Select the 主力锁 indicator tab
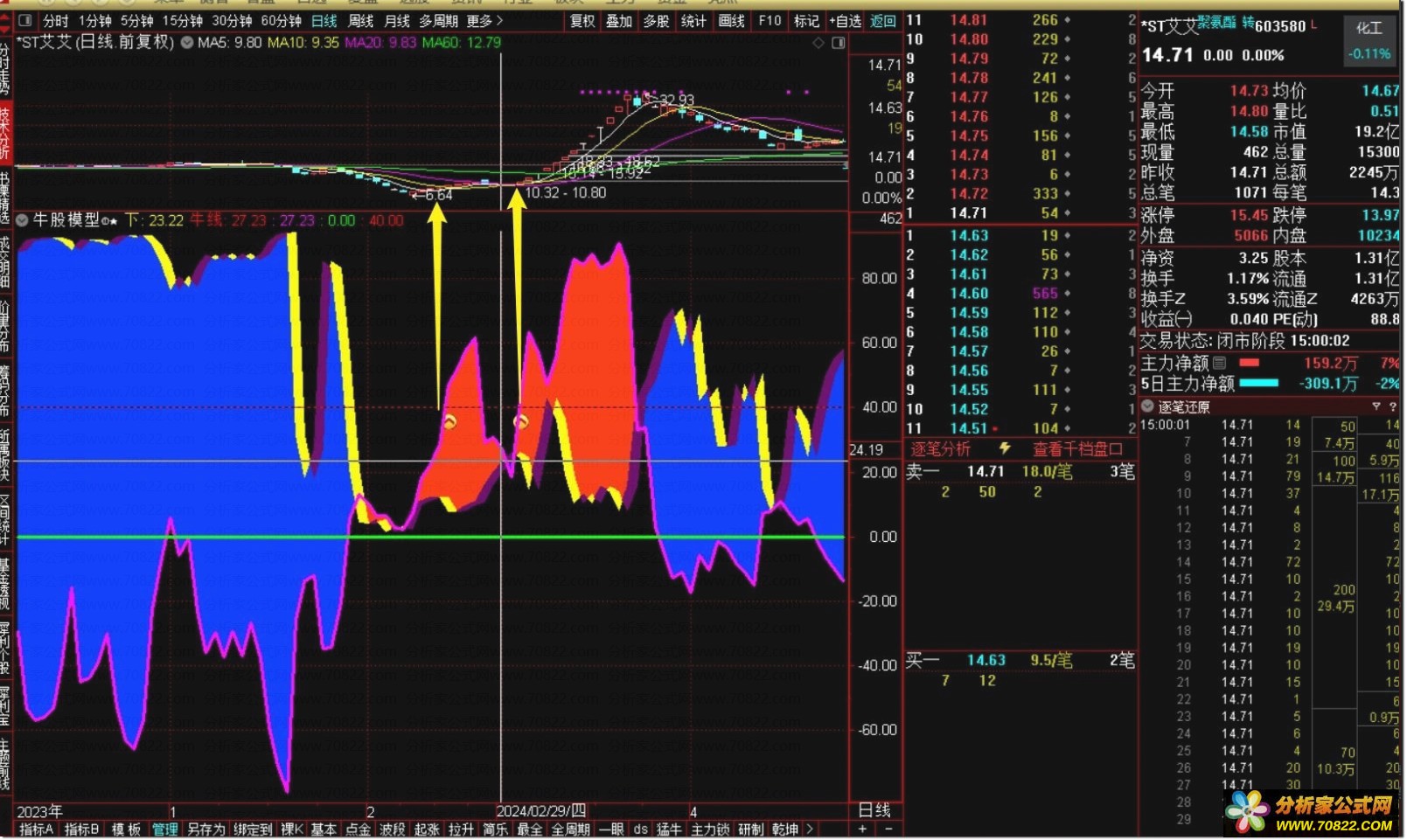1407x840 pixels. (710, 830)
